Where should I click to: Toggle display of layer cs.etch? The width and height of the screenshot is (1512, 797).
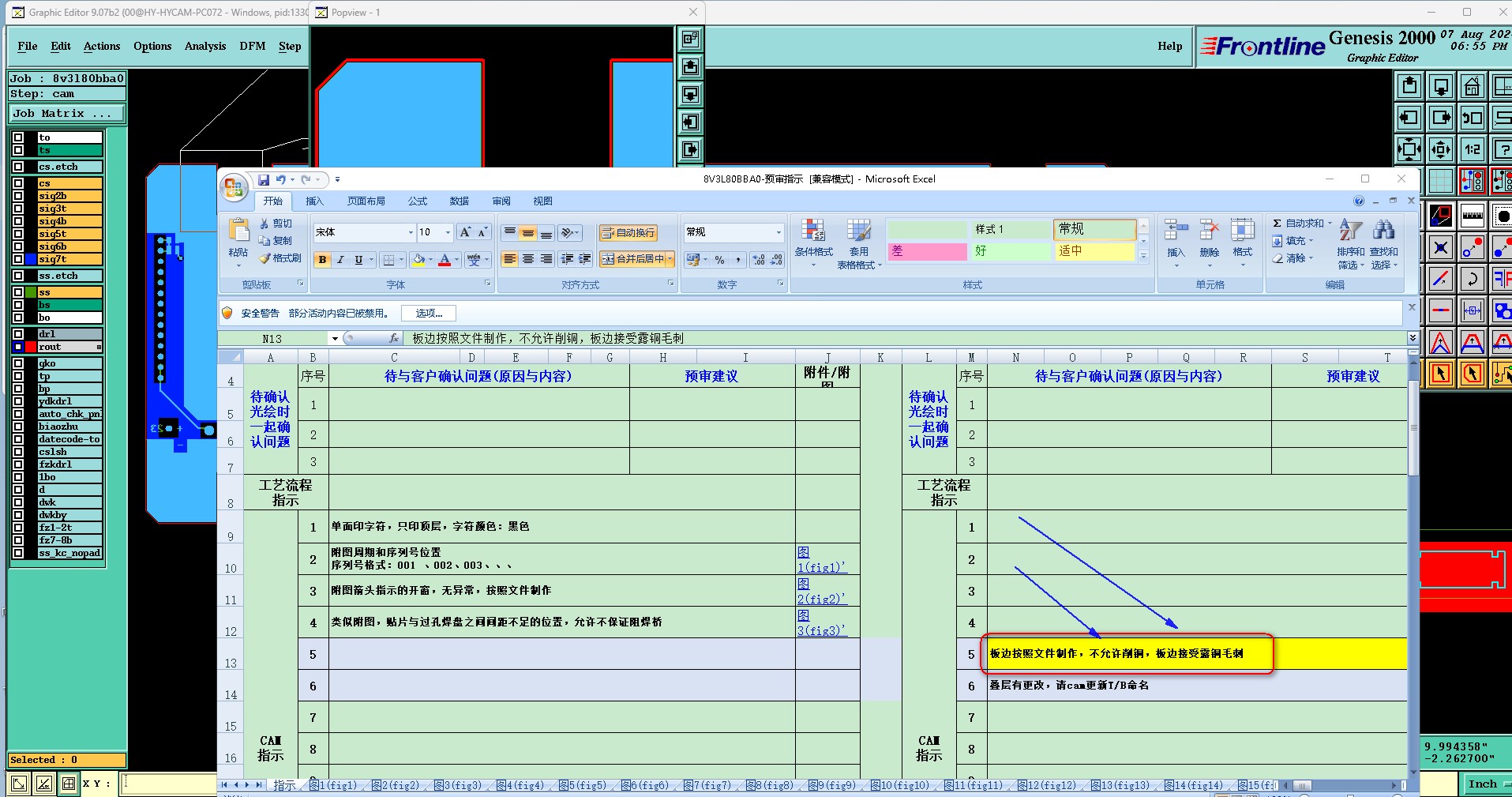click(18, 167)
